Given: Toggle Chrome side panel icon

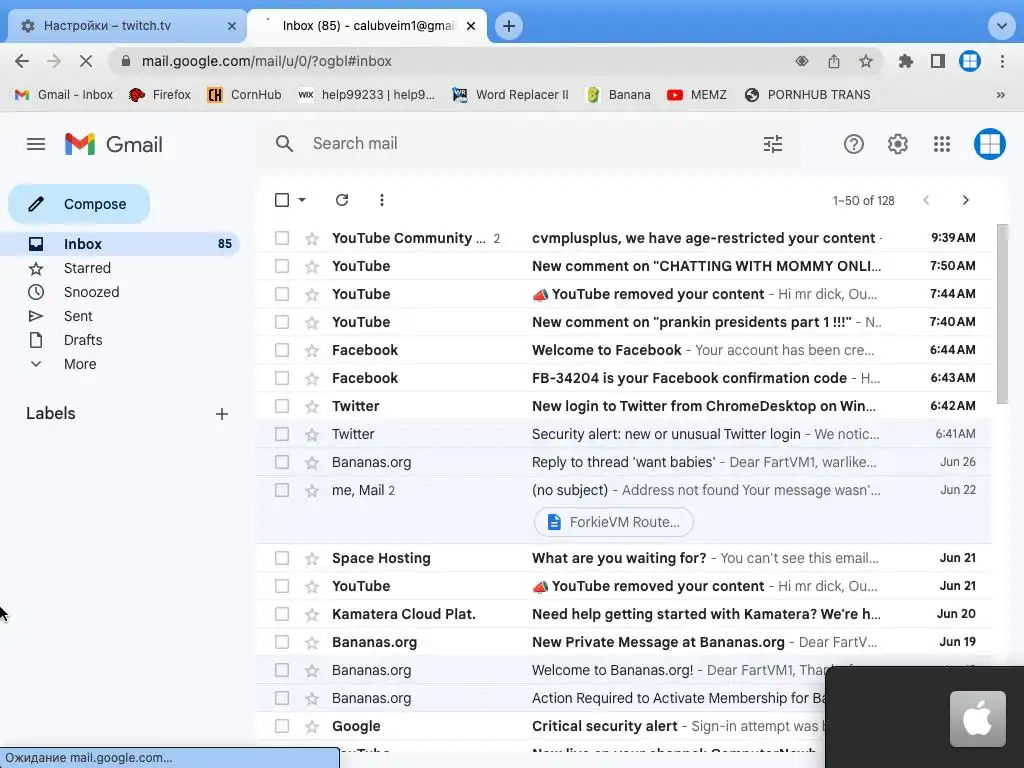Looking at the screenshot, I should click(x=938, y=61).
